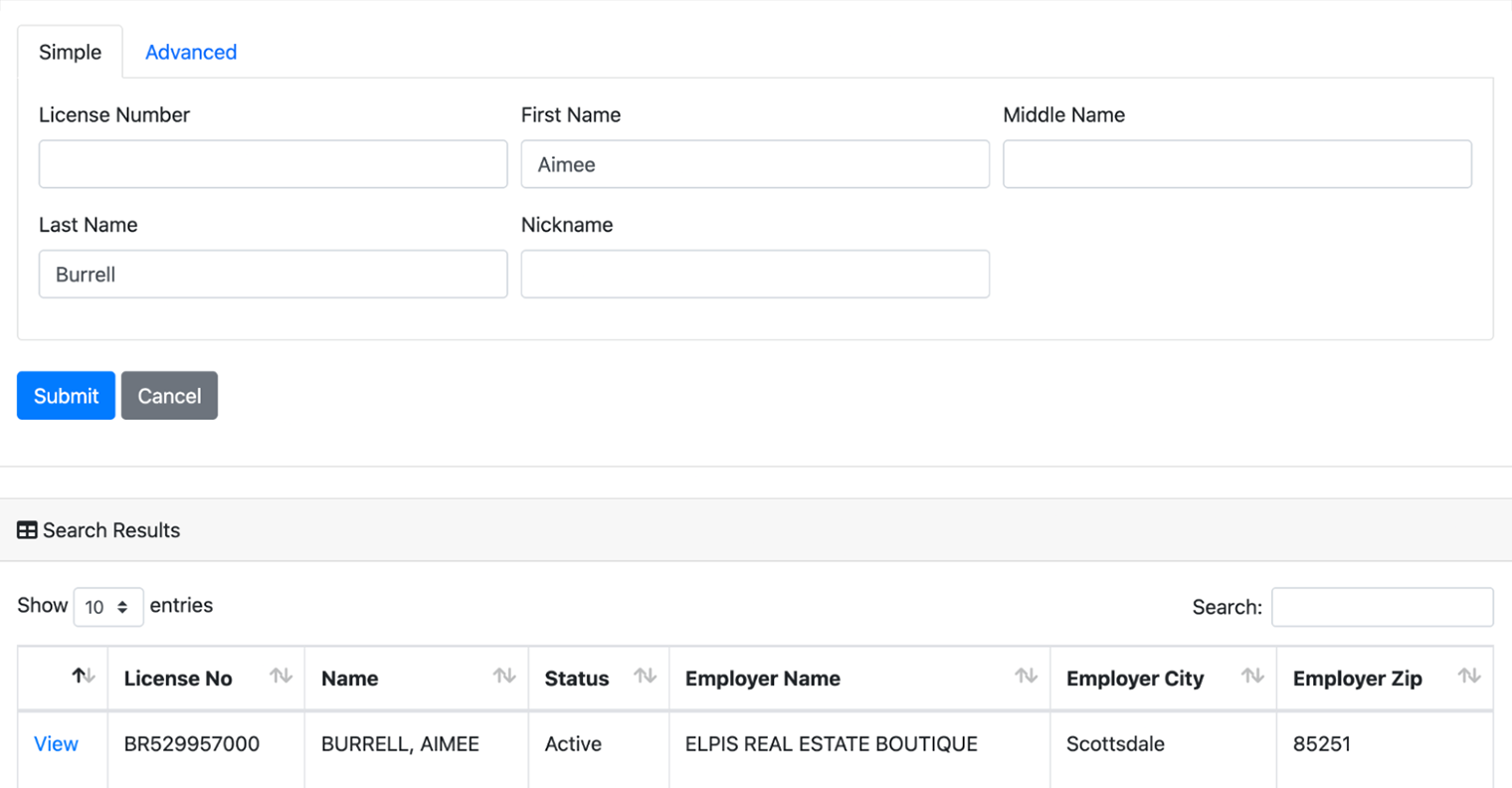Click the First Name field containing Aimee
Image resolution: width=1512 pixels, height=788 pixels.
click(754, 164)
